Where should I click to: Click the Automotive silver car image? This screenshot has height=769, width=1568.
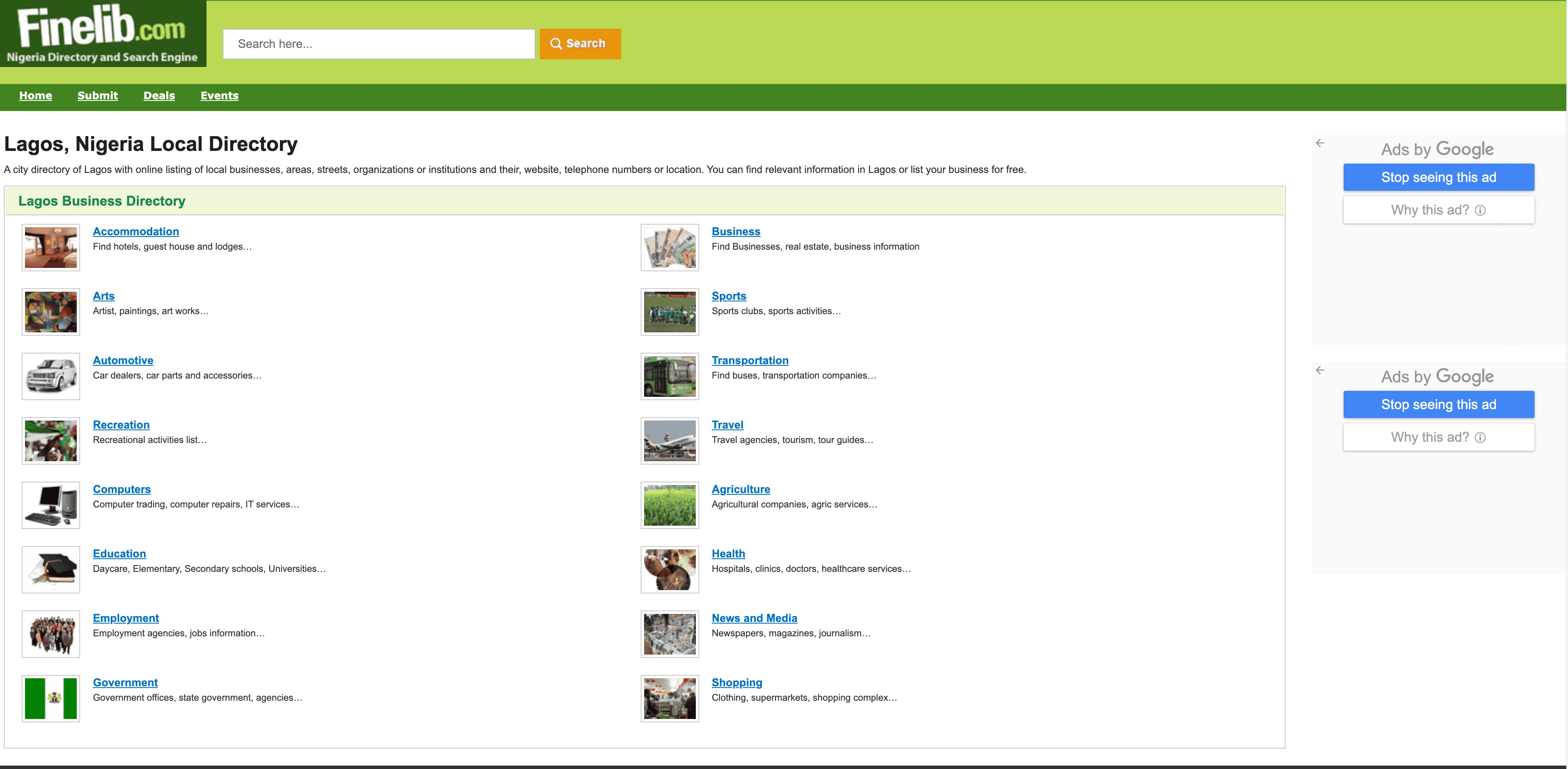50,376
